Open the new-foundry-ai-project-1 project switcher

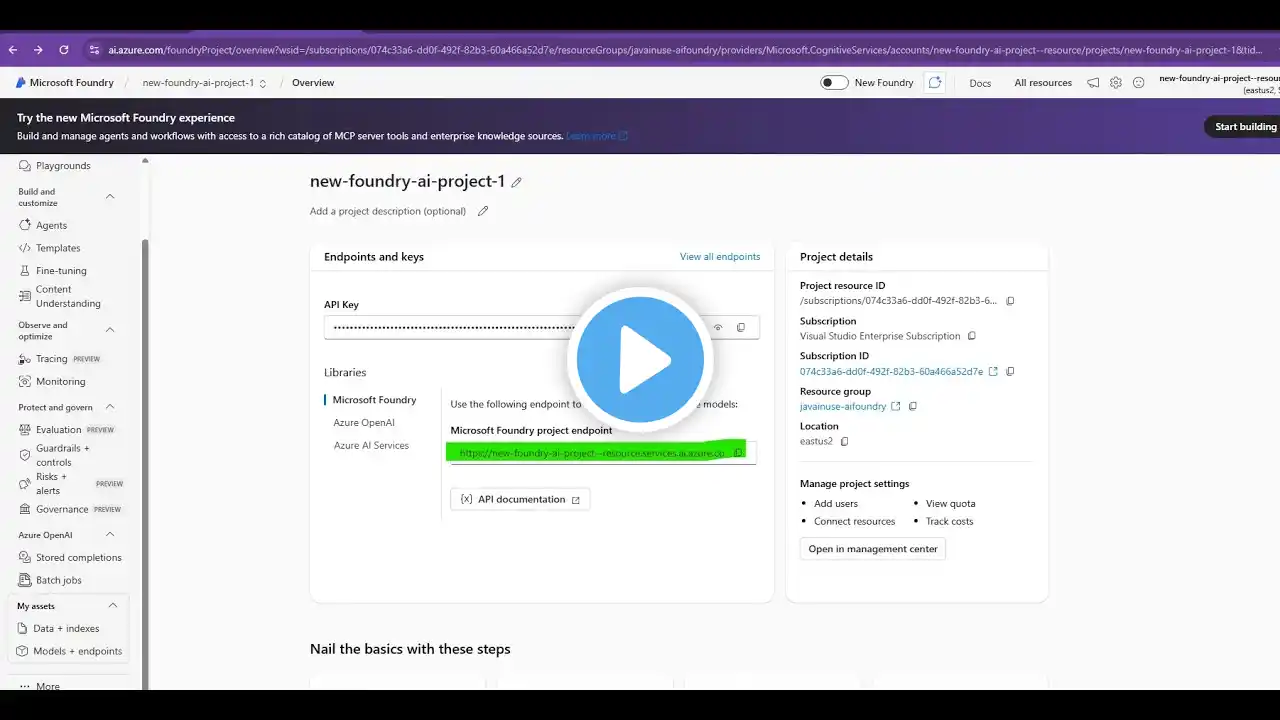coord(204,83)
